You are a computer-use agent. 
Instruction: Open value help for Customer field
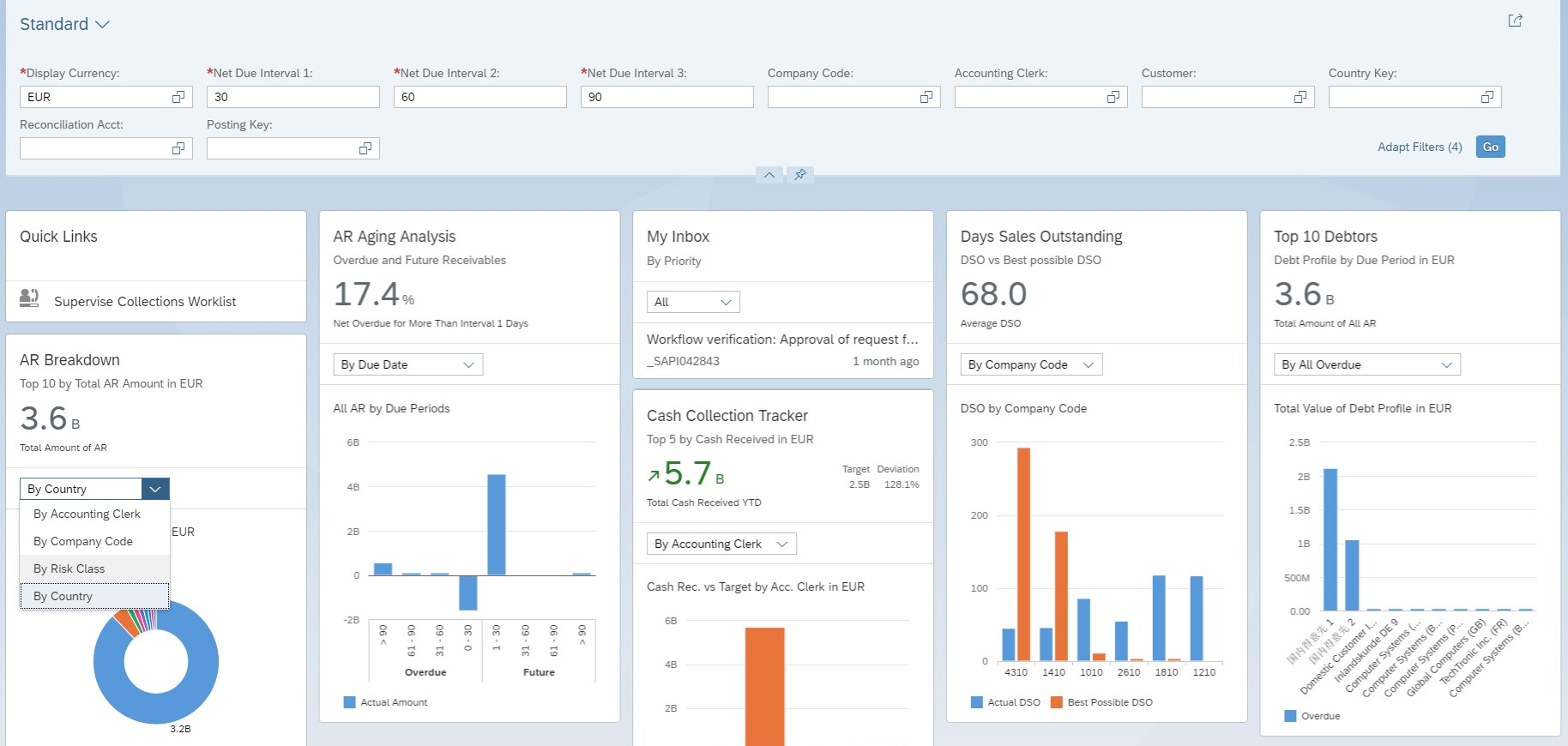coord(1300,97)
